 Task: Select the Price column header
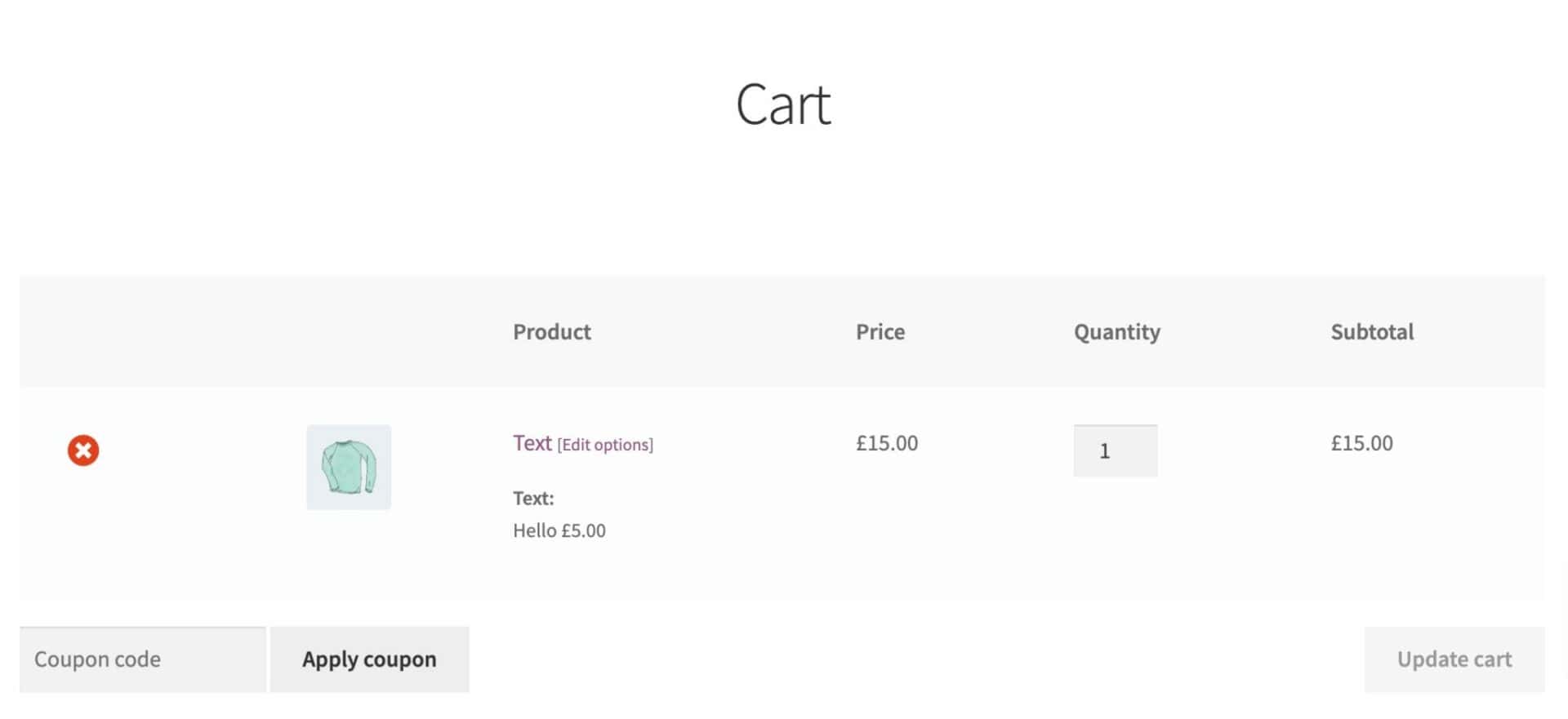pyautogui.click(x=880, y=332)
